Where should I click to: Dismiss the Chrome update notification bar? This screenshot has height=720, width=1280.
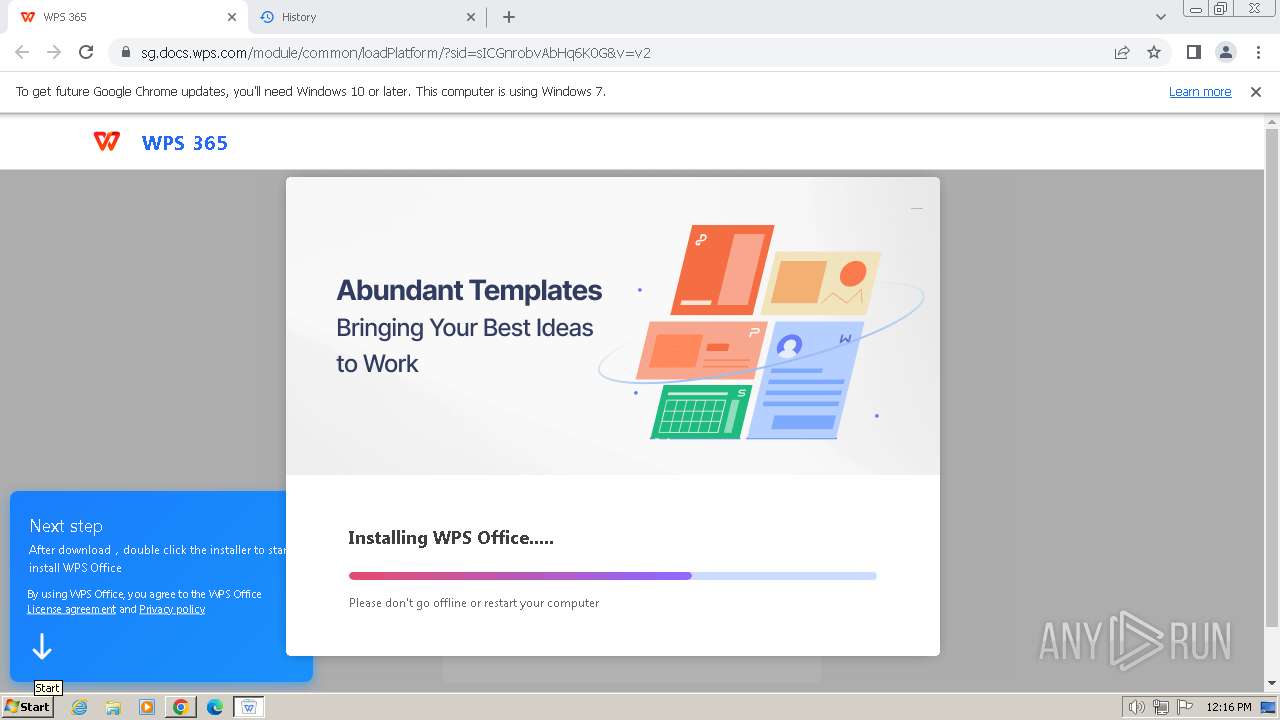(1256, 92)
